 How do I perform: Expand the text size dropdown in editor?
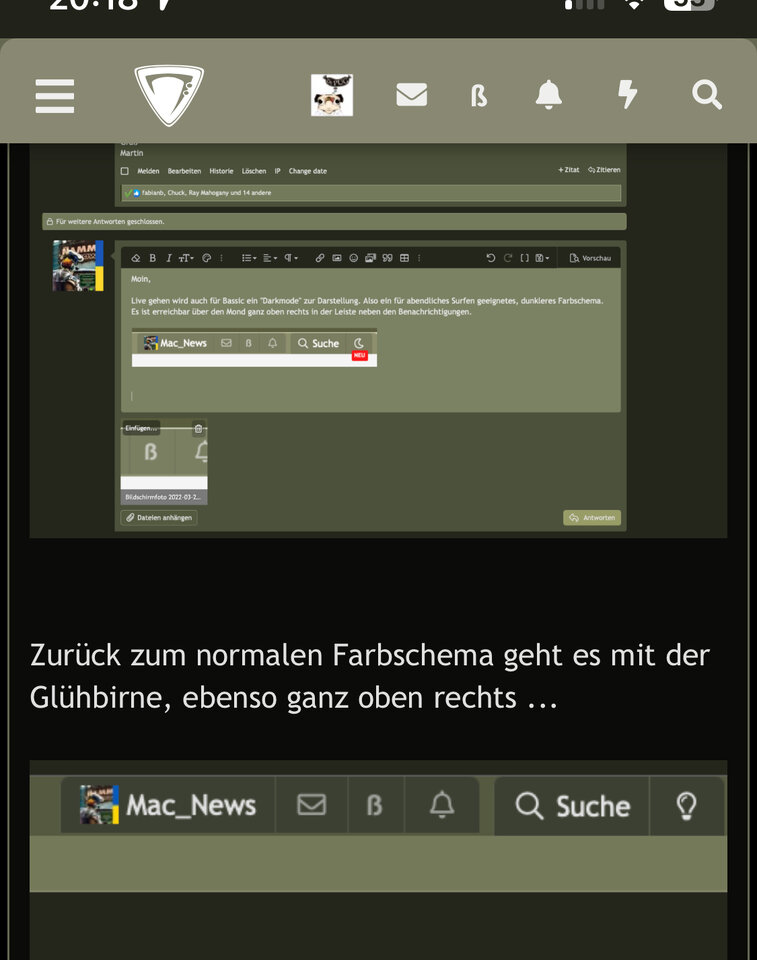click(x=187, y=258)
